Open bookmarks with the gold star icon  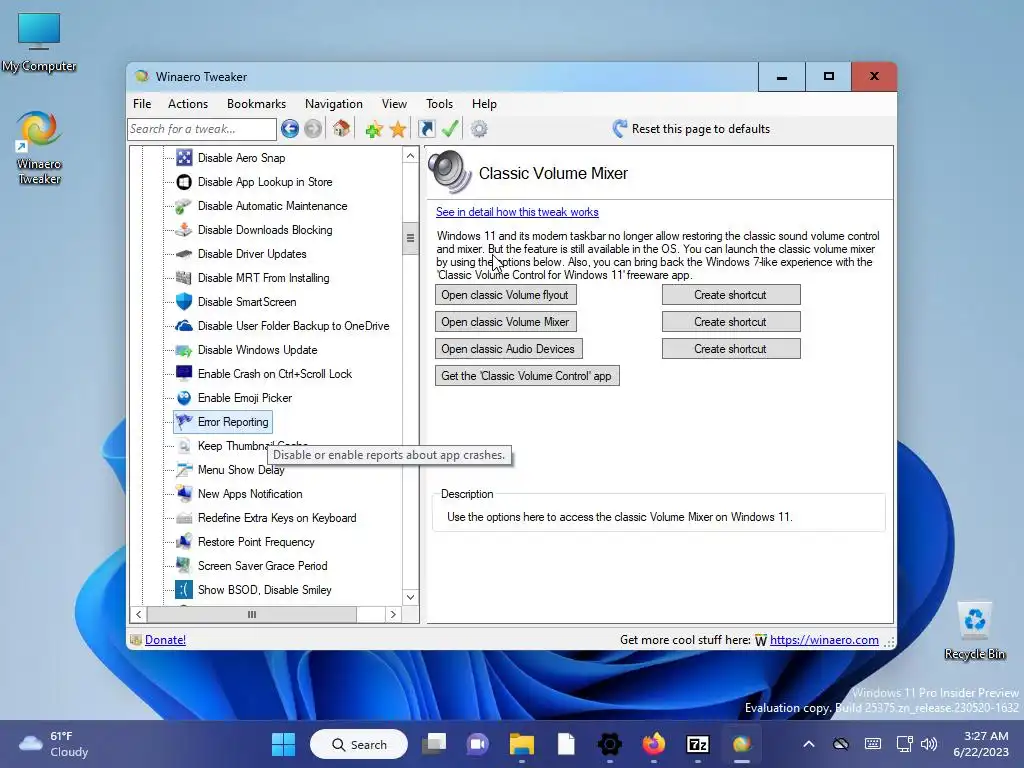[x=398, y=129]
